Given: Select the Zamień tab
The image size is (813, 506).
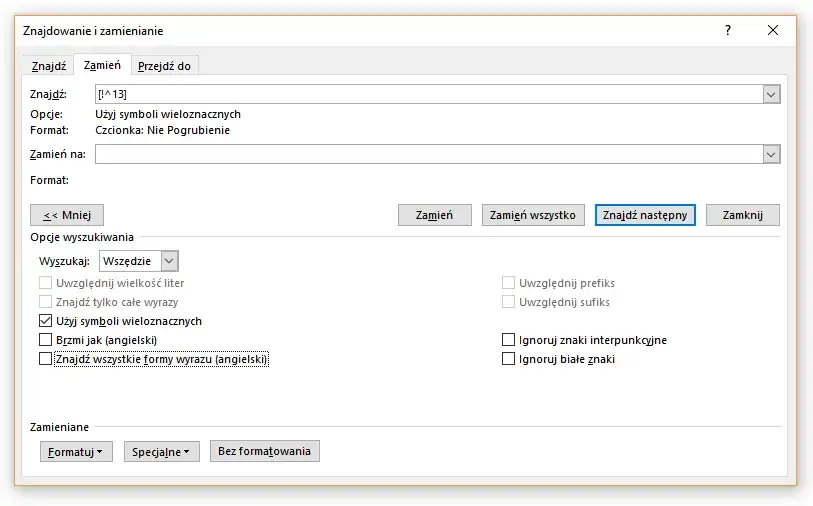Looking at the screenshot, I should 103,65.
